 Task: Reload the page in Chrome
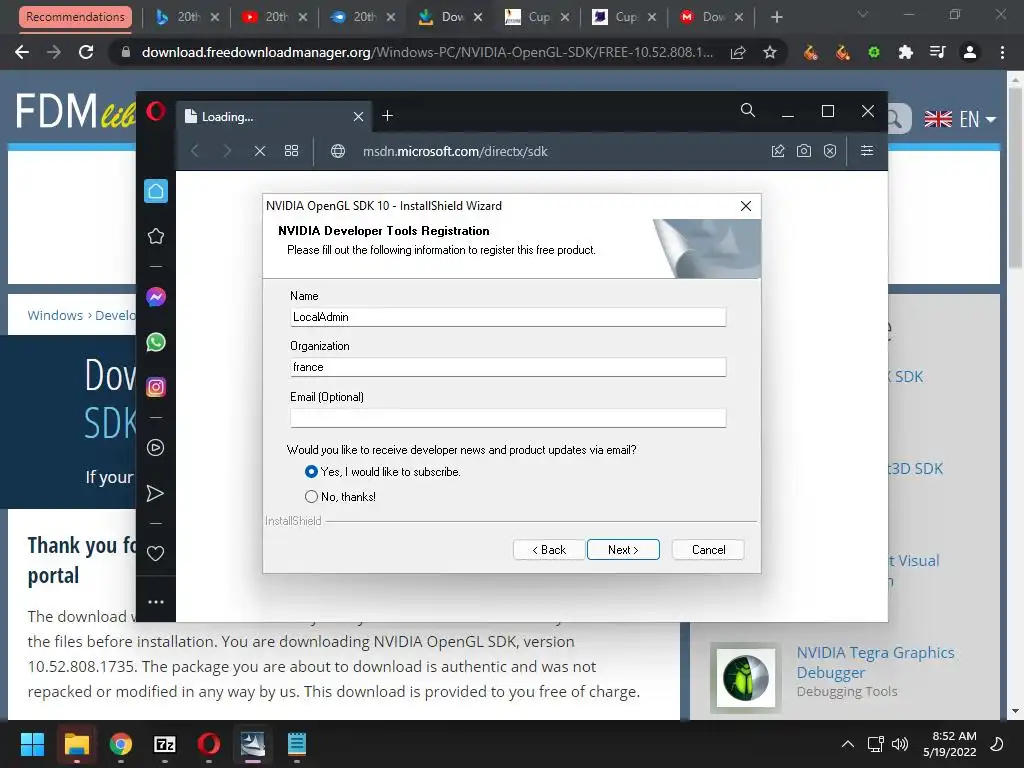tap(86, 52)
